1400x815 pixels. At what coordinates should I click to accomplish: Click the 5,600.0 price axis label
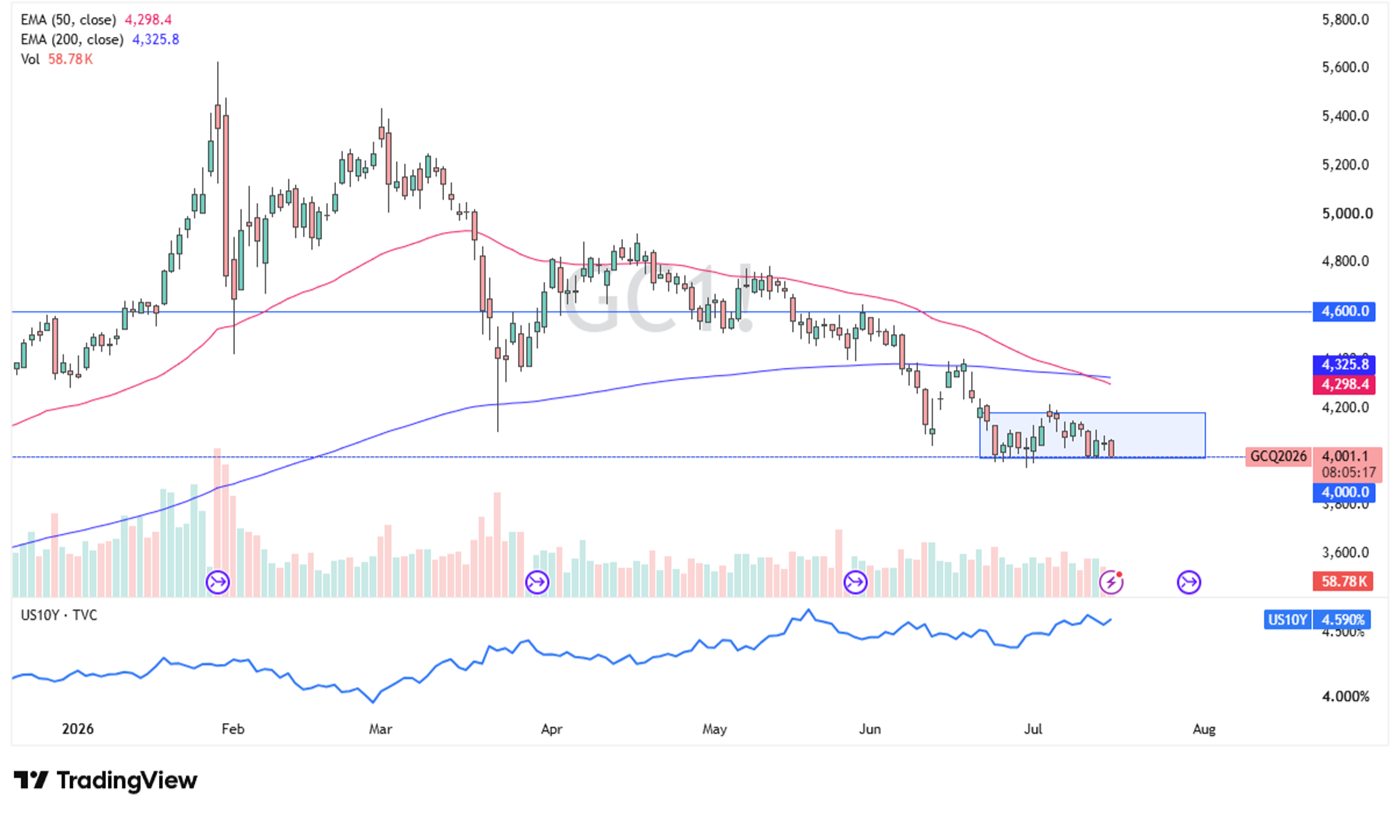1345,68
